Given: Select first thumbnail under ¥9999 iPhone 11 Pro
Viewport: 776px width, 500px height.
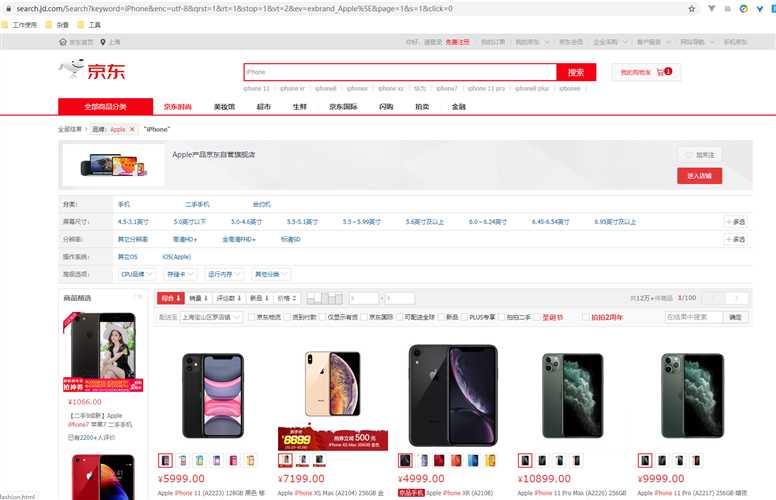Looking at the screenshot, I should 645,460.
